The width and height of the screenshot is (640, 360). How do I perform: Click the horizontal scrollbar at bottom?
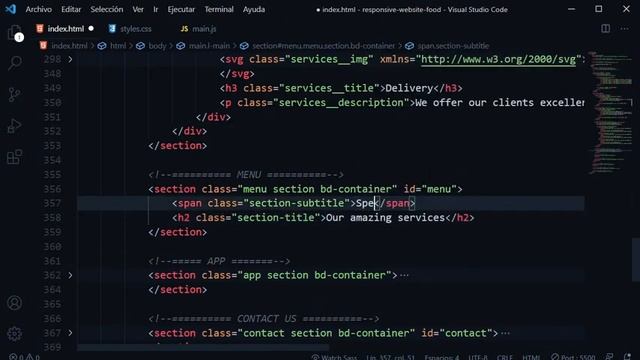click(203, 348)
